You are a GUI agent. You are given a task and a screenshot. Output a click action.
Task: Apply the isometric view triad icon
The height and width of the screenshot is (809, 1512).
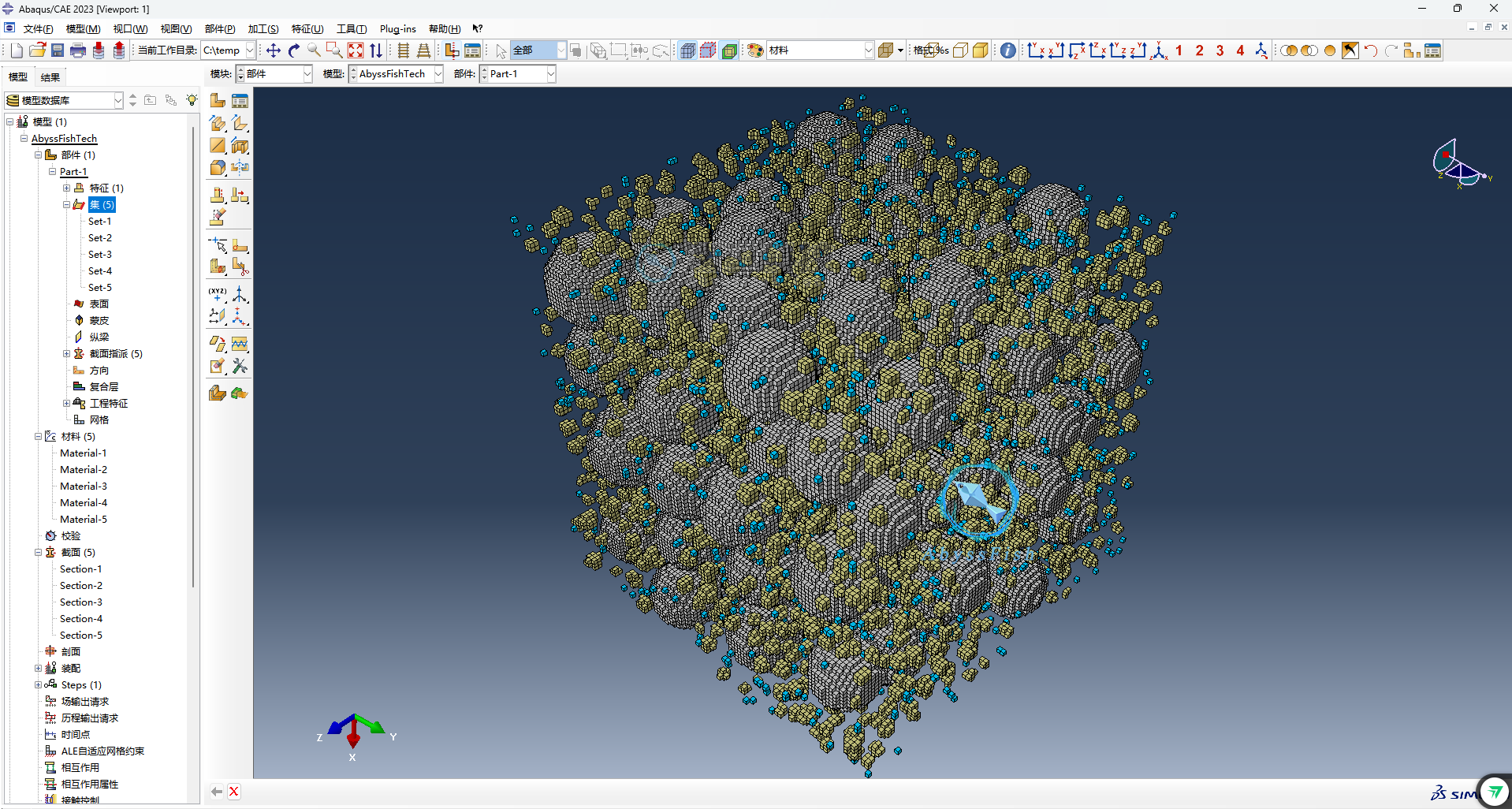pos(1159,50)
